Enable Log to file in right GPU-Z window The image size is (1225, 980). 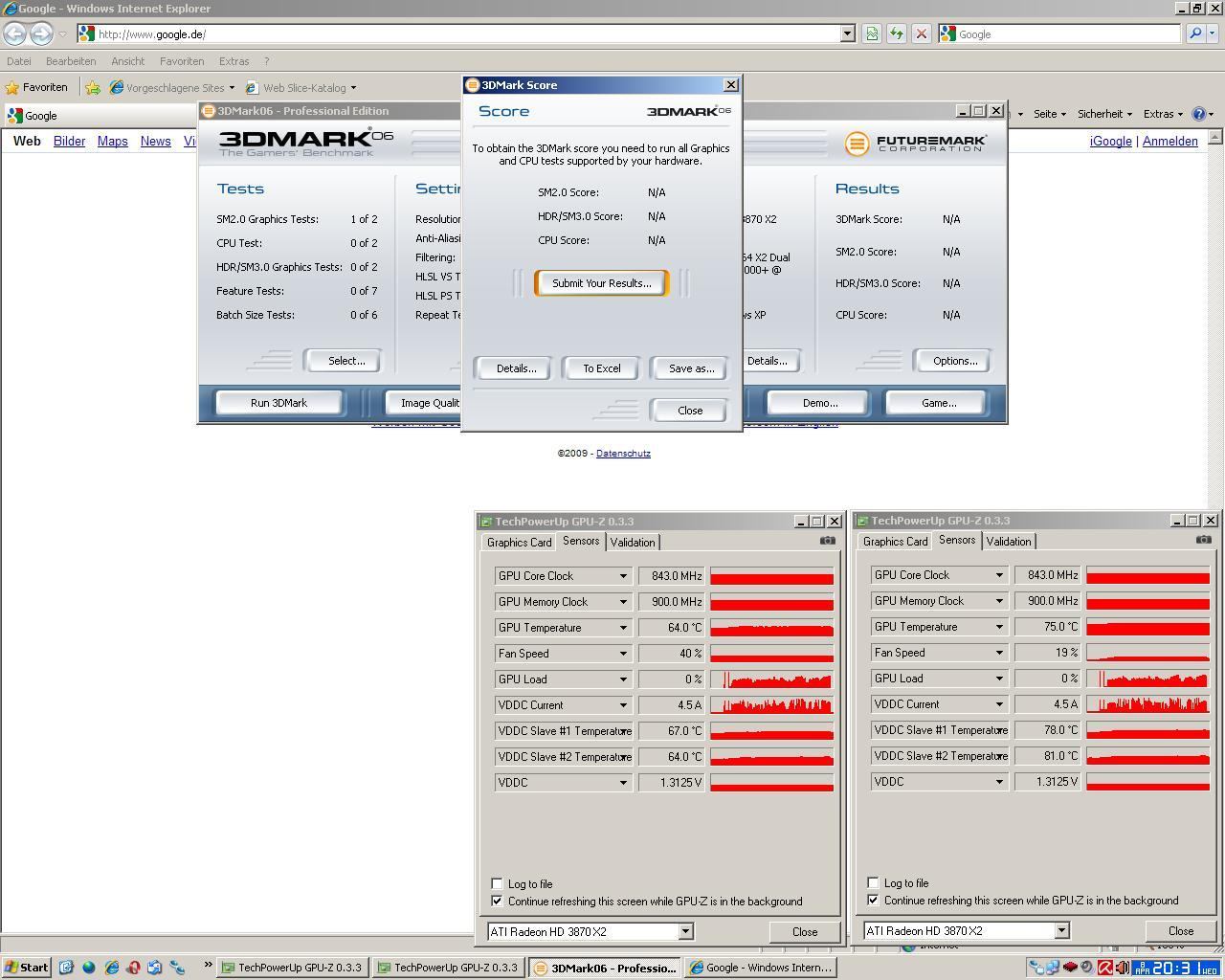coord(873,883)
